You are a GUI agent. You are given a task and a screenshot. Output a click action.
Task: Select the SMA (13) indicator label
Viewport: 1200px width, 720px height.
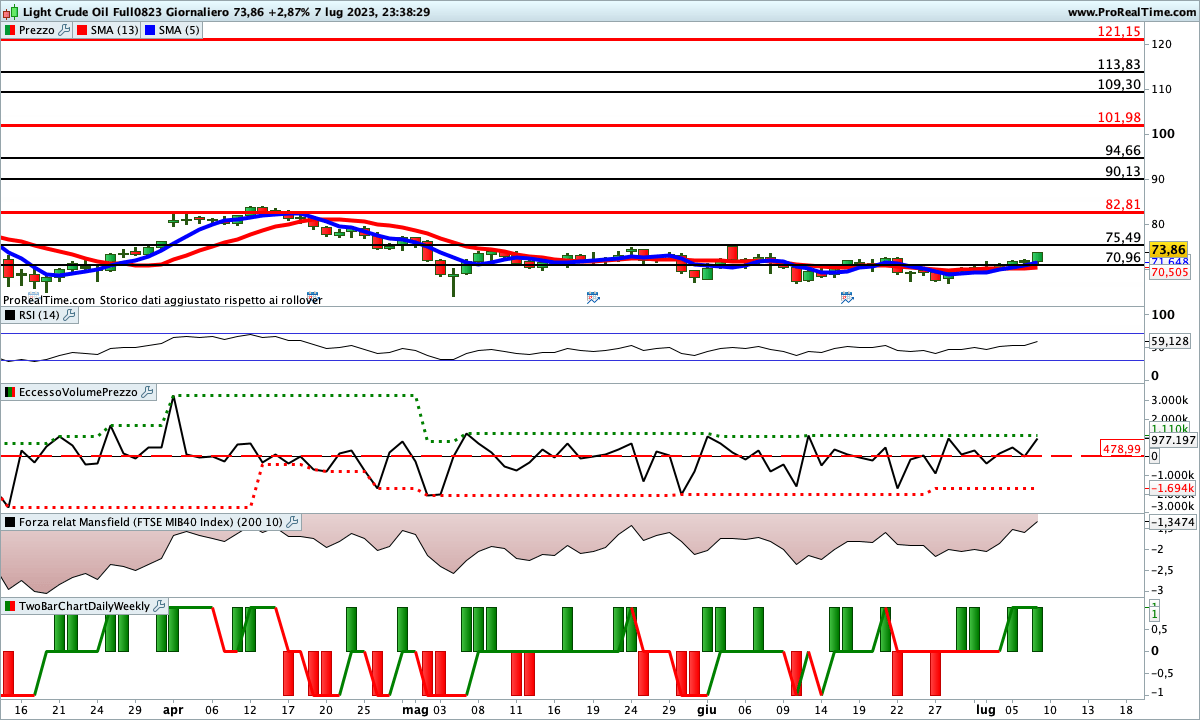[x=114, y=30]
